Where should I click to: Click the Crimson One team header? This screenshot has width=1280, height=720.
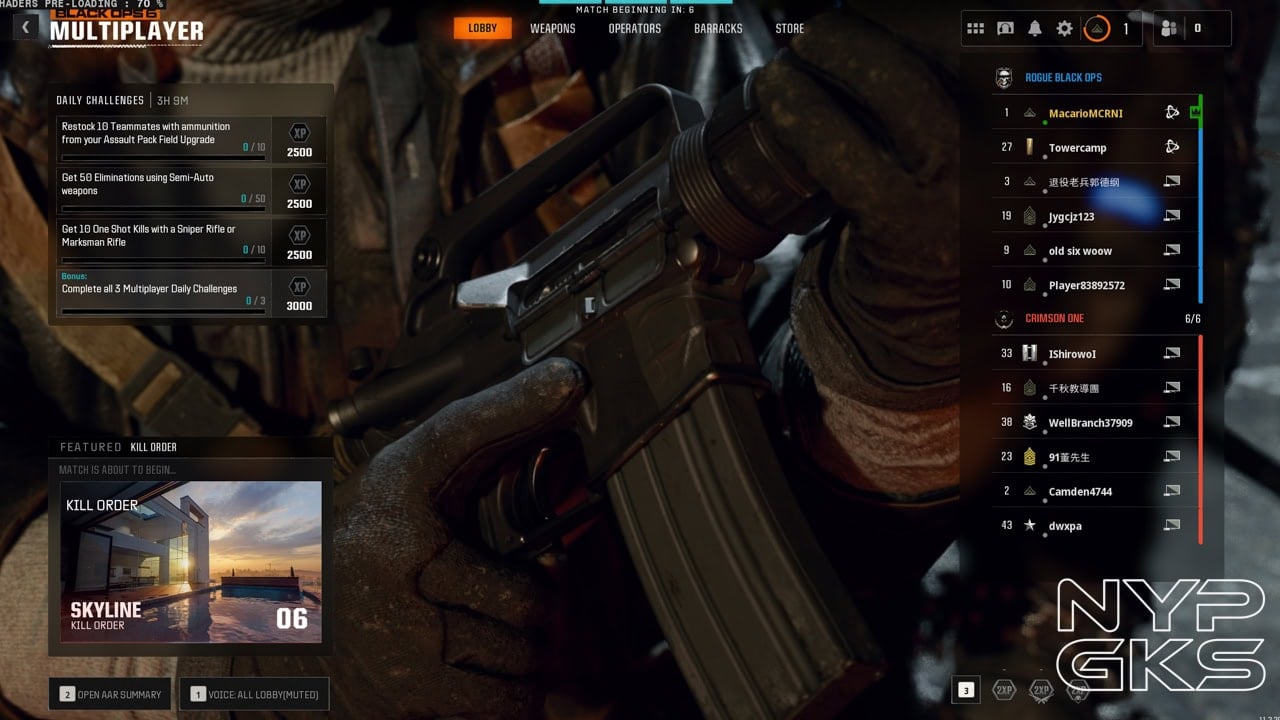(x=1054, y=319)
